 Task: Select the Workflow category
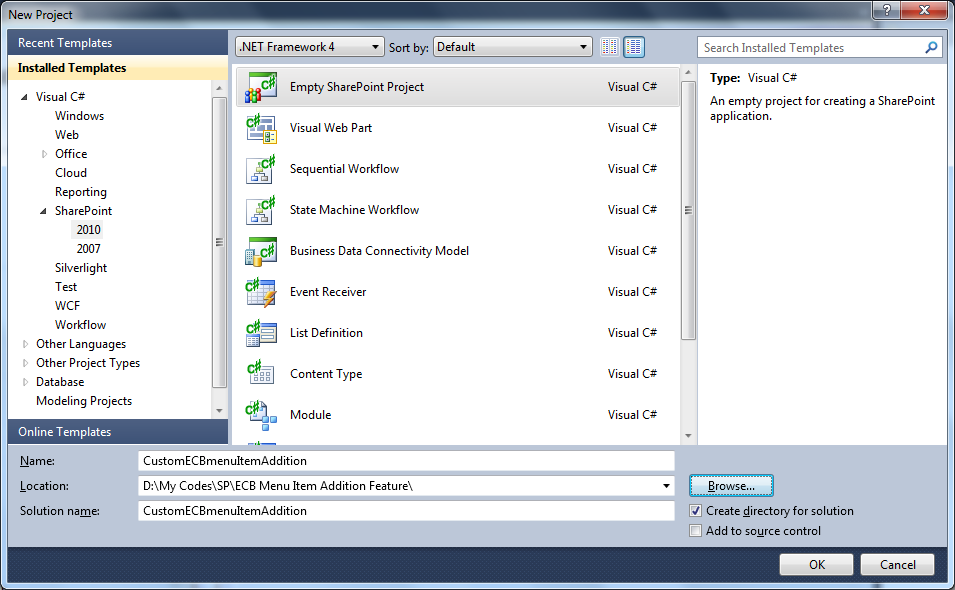[80, 325]
